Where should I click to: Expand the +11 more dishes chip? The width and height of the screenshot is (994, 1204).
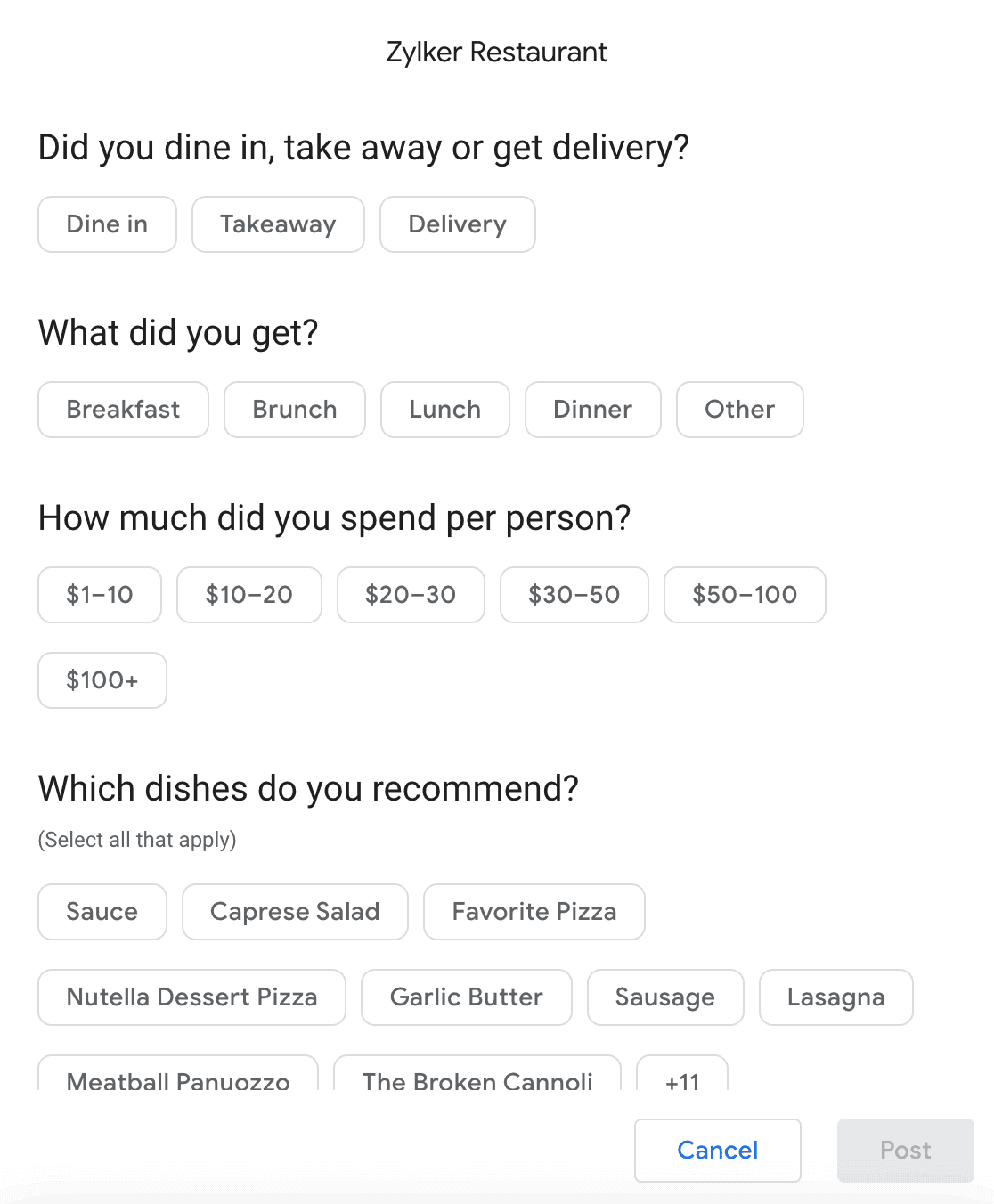[x=682, y=1076]
